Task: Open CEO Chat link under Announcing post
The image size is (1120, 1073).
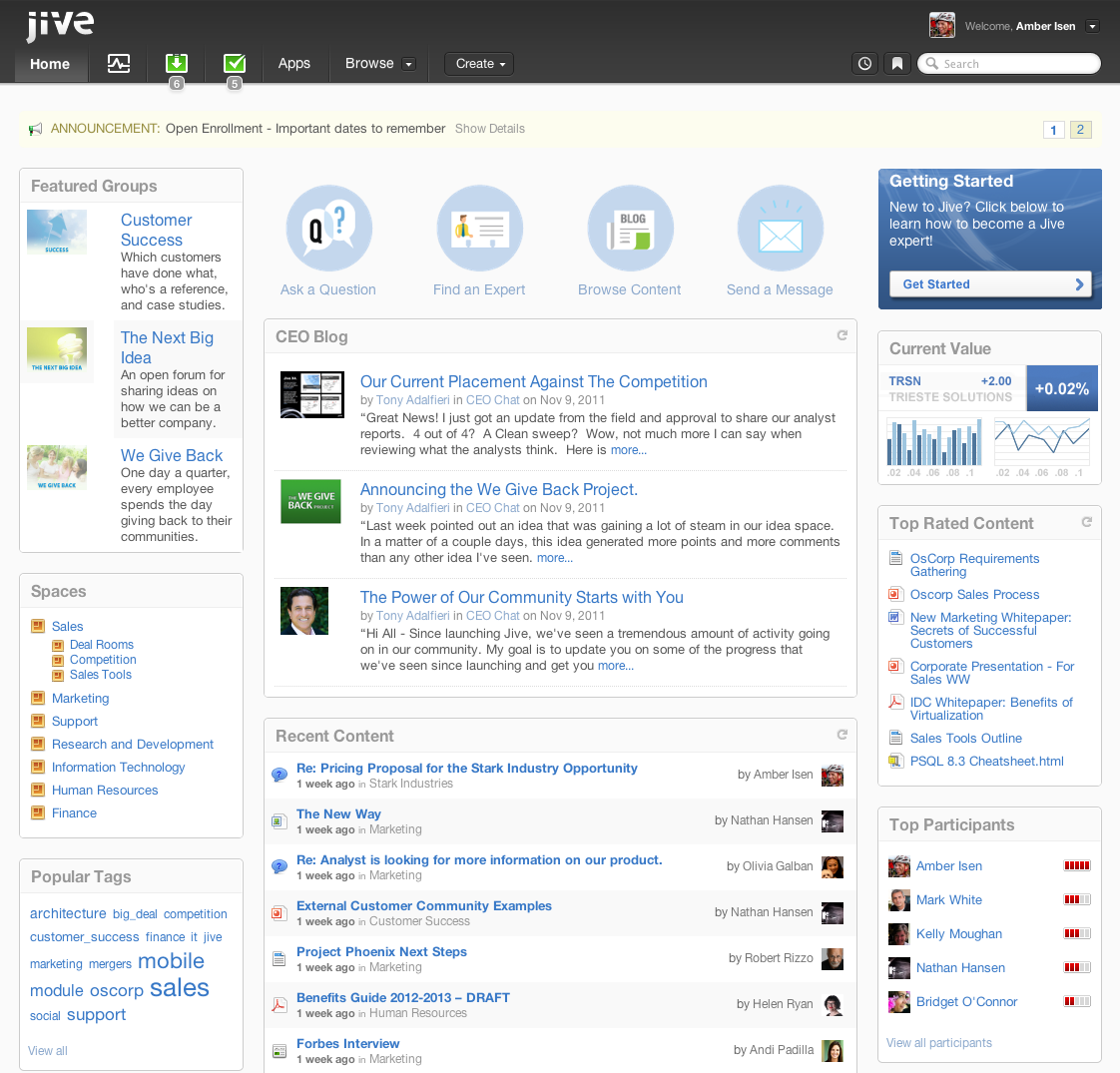Action: (x=493, y=508)
